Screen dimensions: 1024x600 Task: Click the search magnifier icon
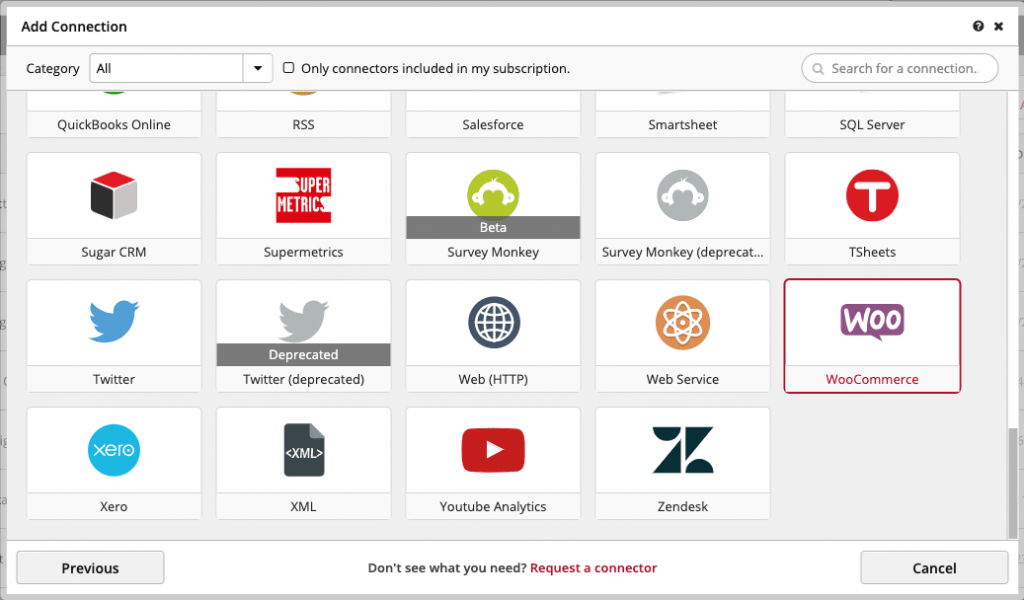[x=818, y=69]
